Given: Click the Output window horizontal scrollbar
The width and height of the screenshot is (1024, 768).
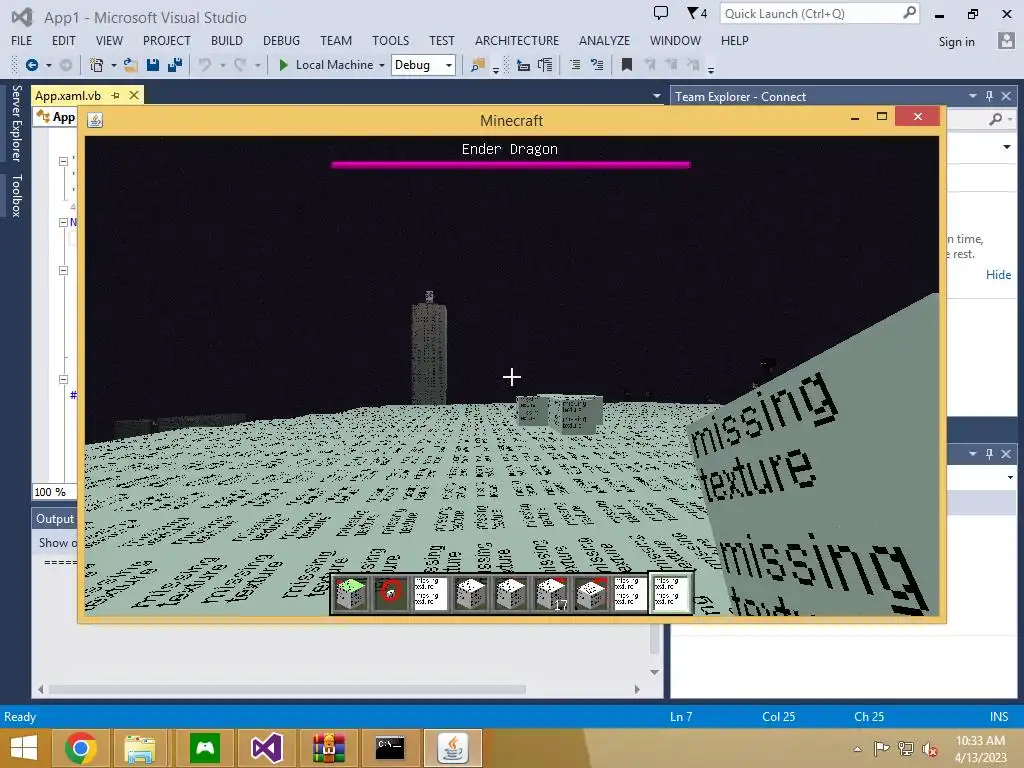Looking at the screenshot, I should (287, 689).
